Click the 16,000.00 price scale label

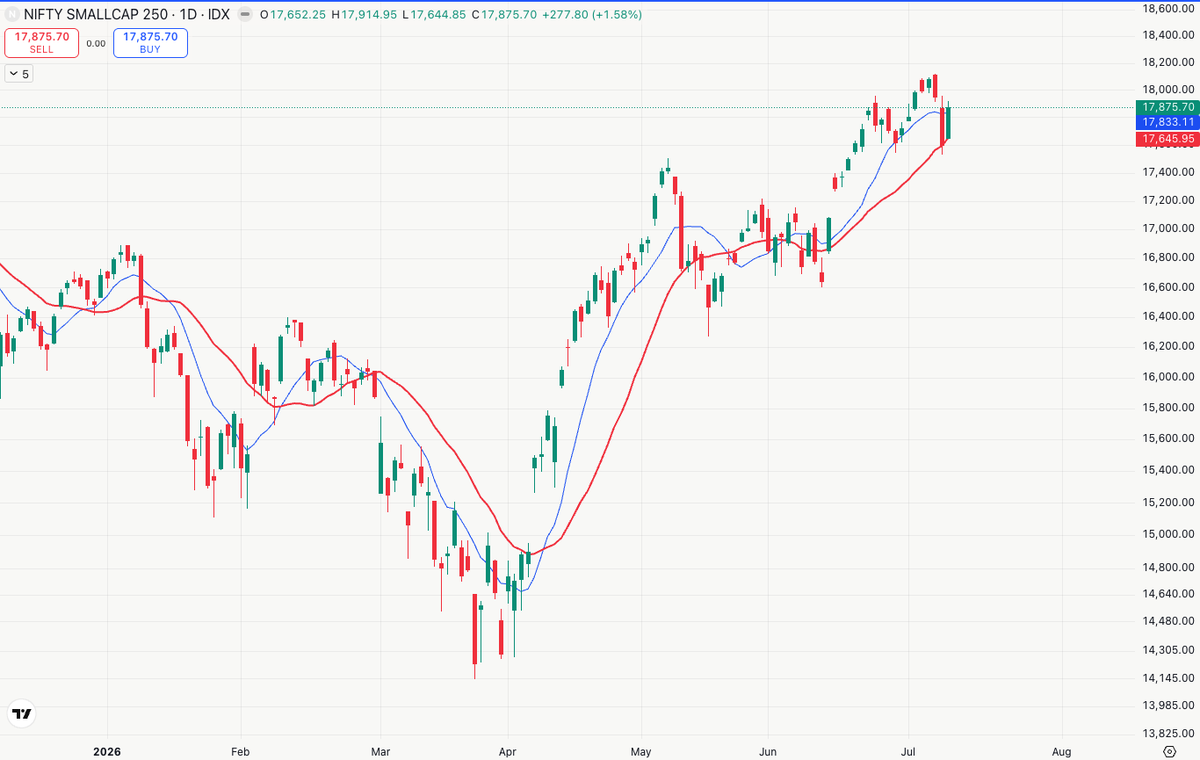tap(1168, 377)
